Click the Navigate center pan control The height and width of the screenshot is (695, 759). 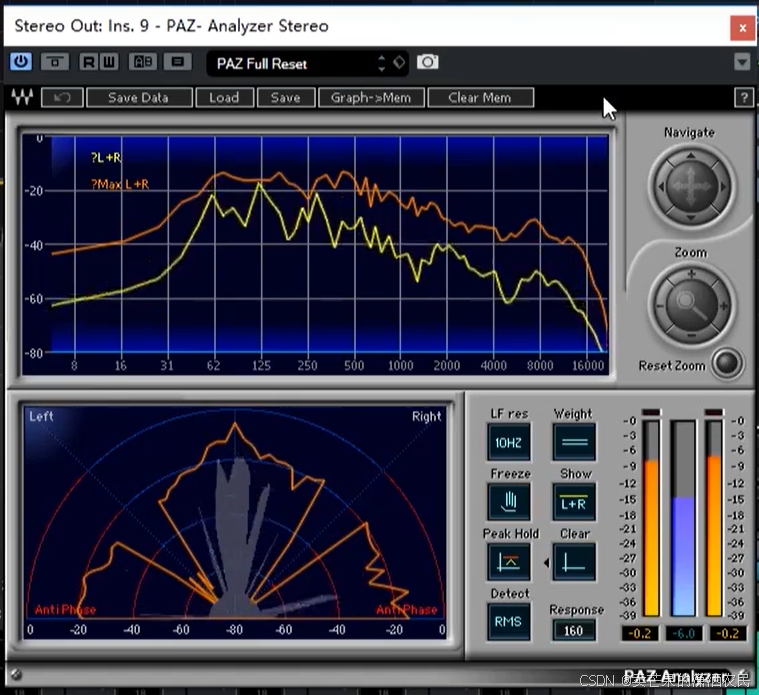click(x=691, y=186)
